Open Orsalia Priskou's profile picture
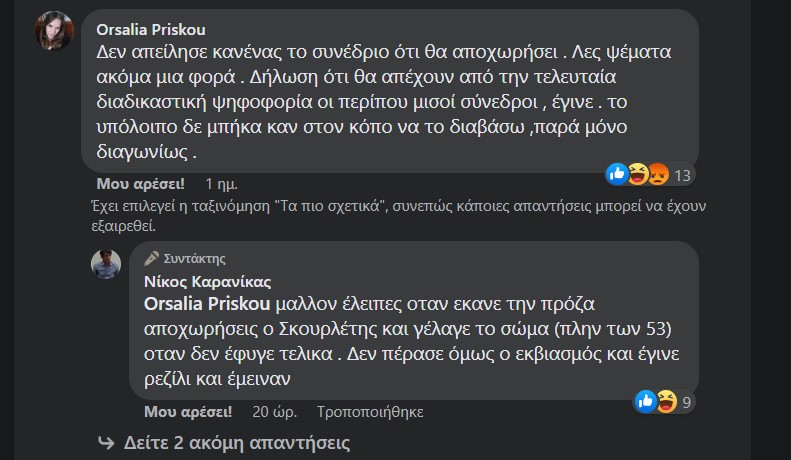The image size is (791, 460). 54,30
